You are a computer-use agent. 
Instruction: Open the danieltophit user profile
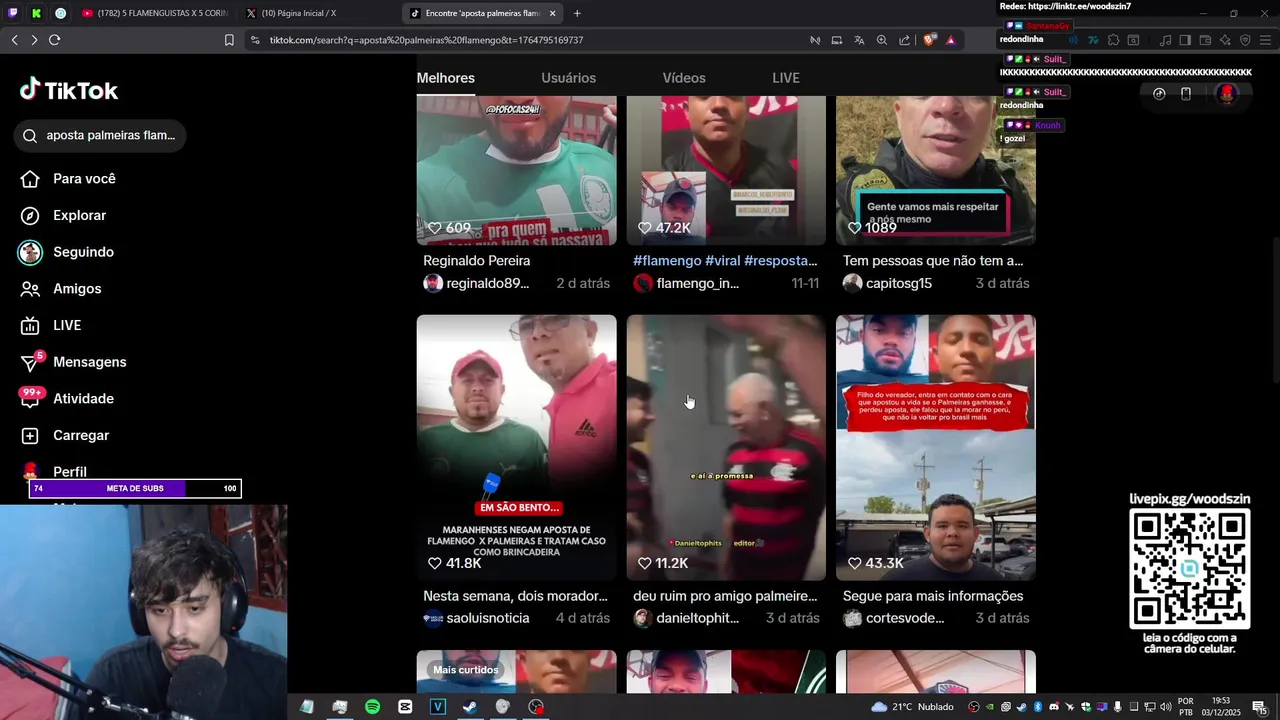[x=687, y=618]
